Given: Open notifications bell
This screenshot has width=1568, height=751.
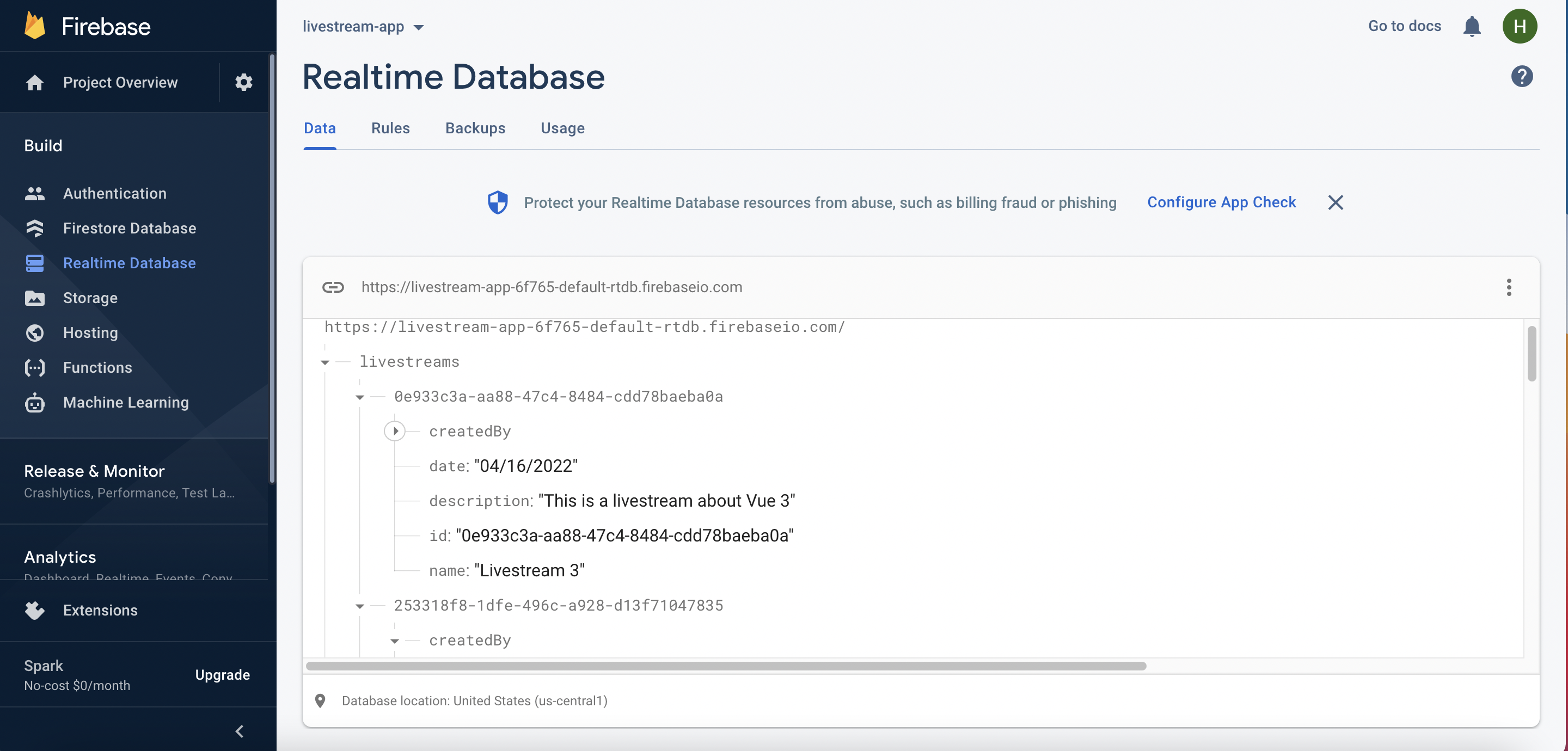Looking at the screenshot, I should click(x=1471, y=26).
